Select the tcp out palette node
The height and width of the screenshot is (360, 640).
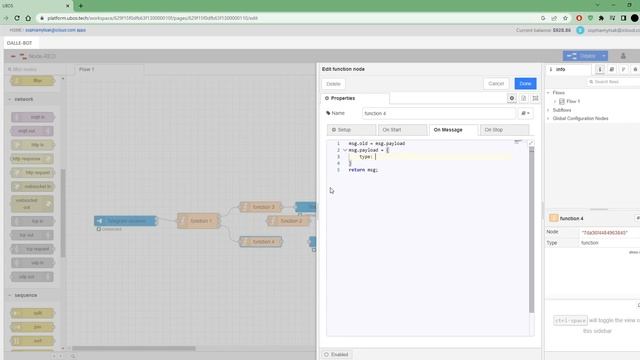pyautogui.click(x=33, y=235)
